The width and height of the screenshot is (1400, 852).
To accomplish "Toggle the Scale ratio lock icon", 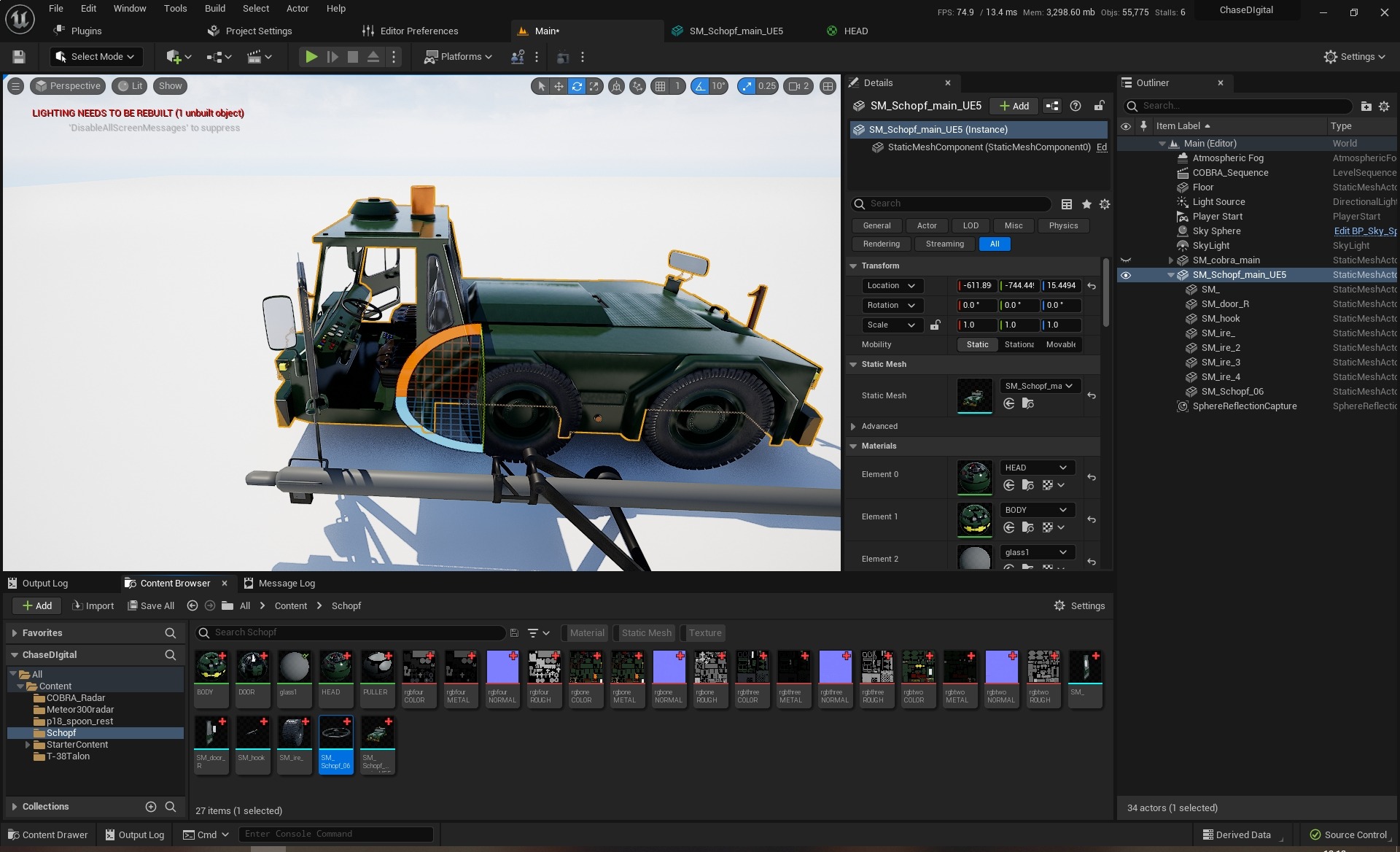I will pos(935,325).
